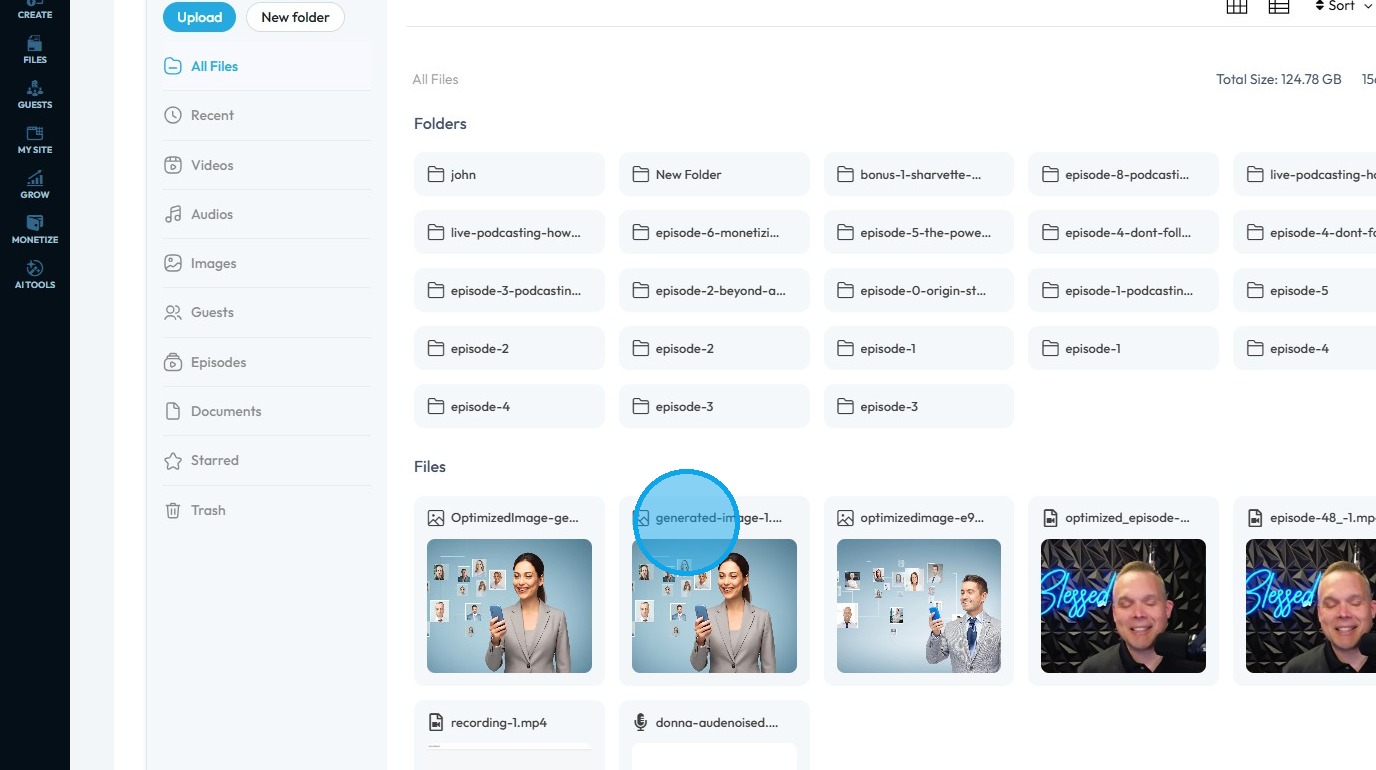Open the john folder
This screenshot has height=770, width=1376.
[509, 174]
